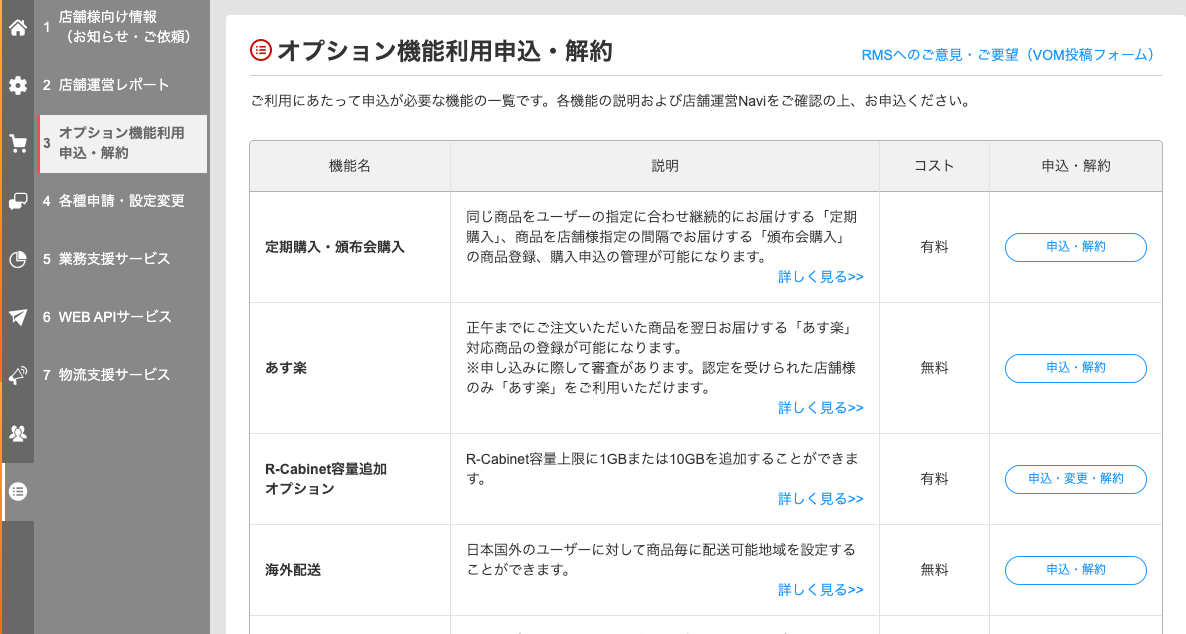Click the オプション機能利用申込・解約 page heading
Screen dimensions: 1186x634
444,51
